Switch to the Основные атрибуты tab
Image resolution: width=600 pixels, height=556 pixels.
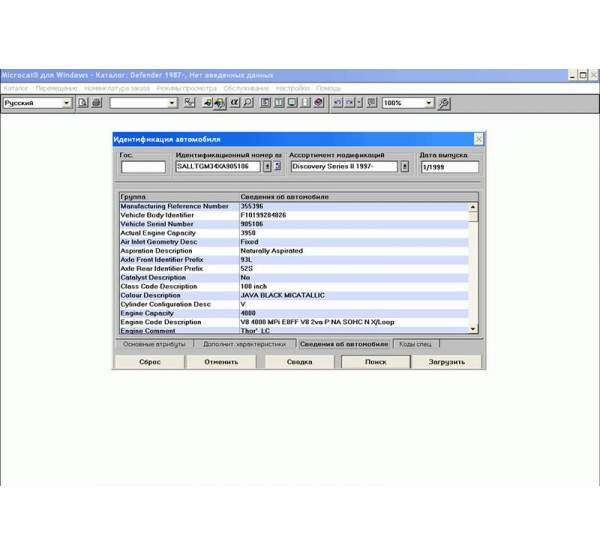(153, 343)
